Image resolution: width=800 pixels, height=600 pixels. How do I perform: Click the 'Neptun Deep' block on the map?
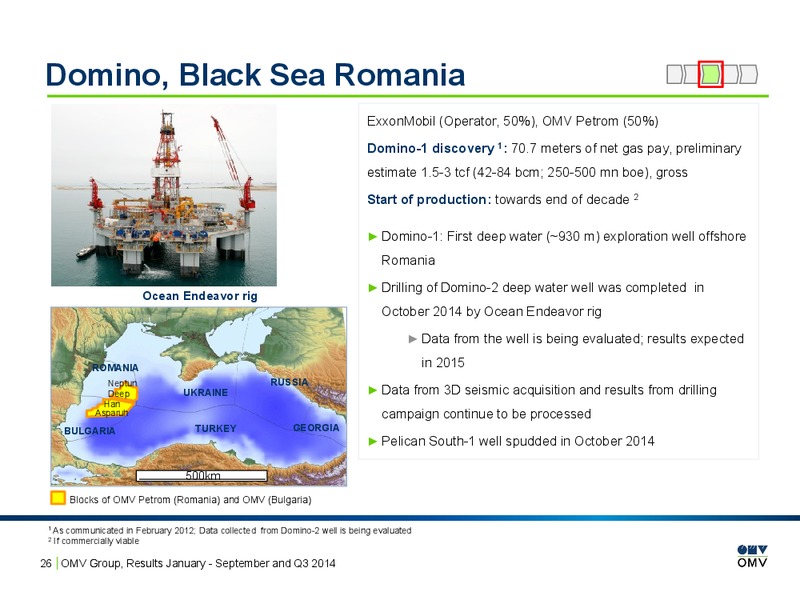coord(124,392)
